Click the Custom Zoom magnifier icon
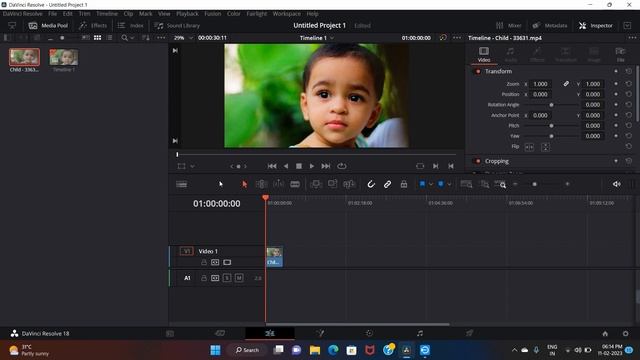640x360 pixels. click(x=500, y=184)
